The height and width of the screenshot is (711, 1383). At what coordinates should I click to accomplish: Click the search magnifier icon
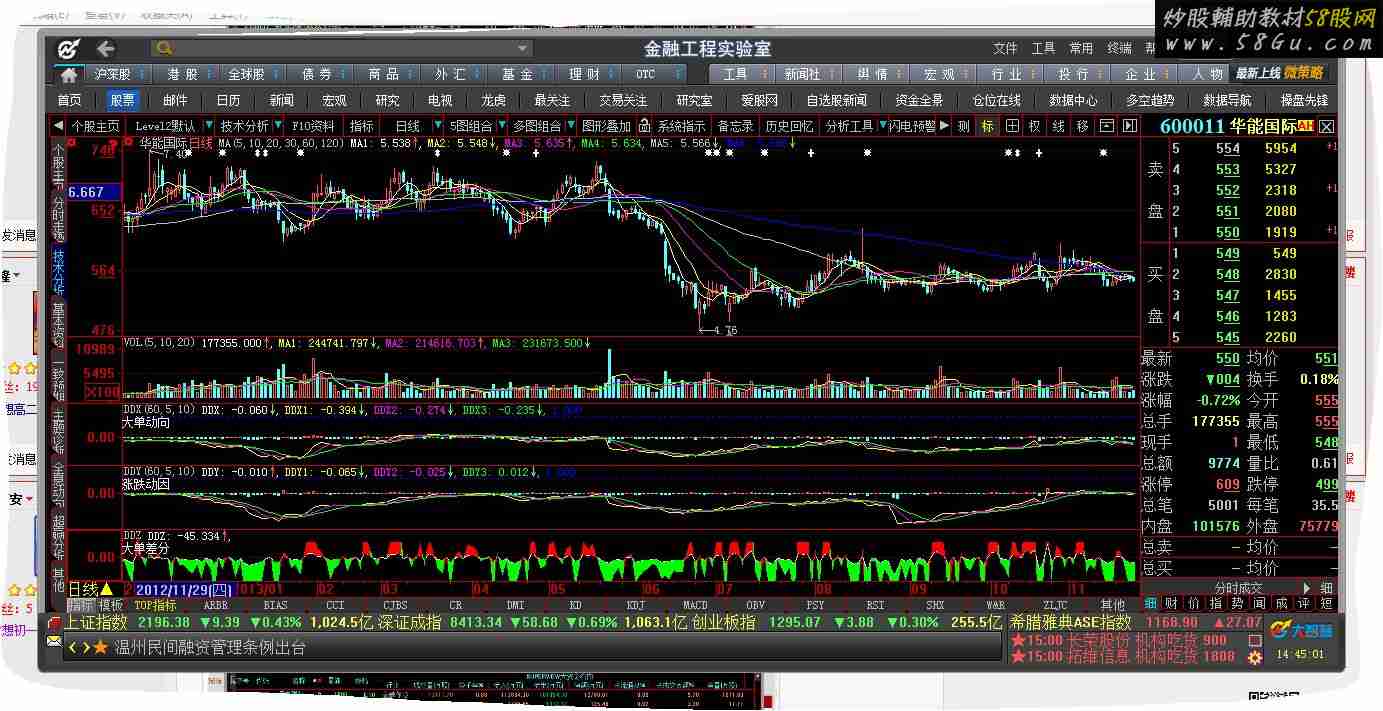coord(165,48)
